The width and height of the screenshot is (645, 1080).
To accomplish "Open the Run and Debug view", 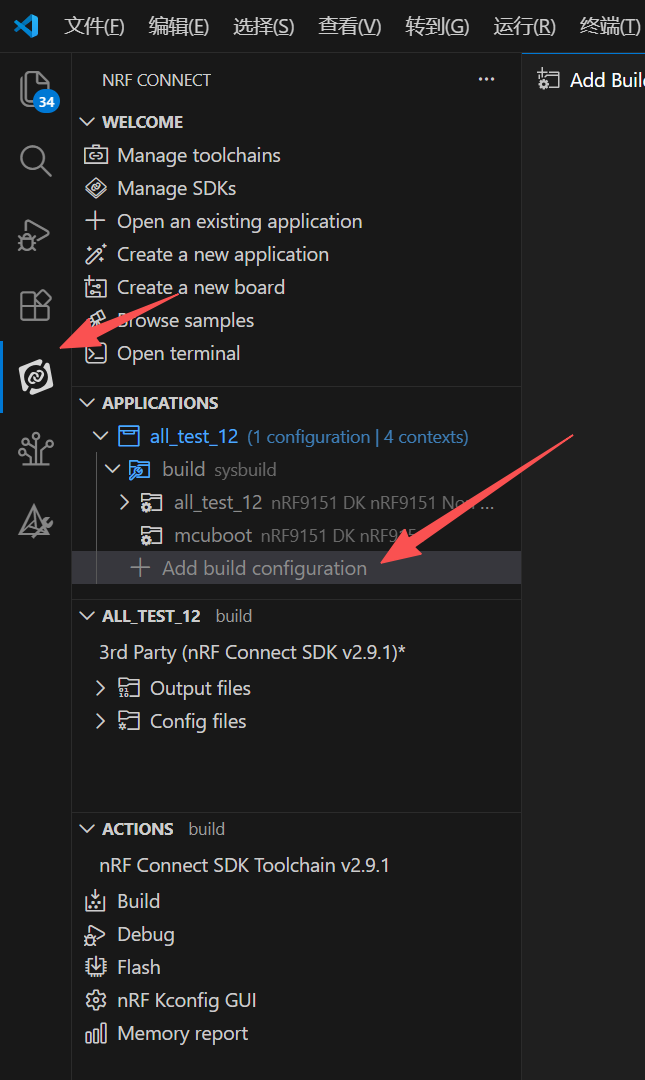I will pyautogui.click(x=34, y=235).
